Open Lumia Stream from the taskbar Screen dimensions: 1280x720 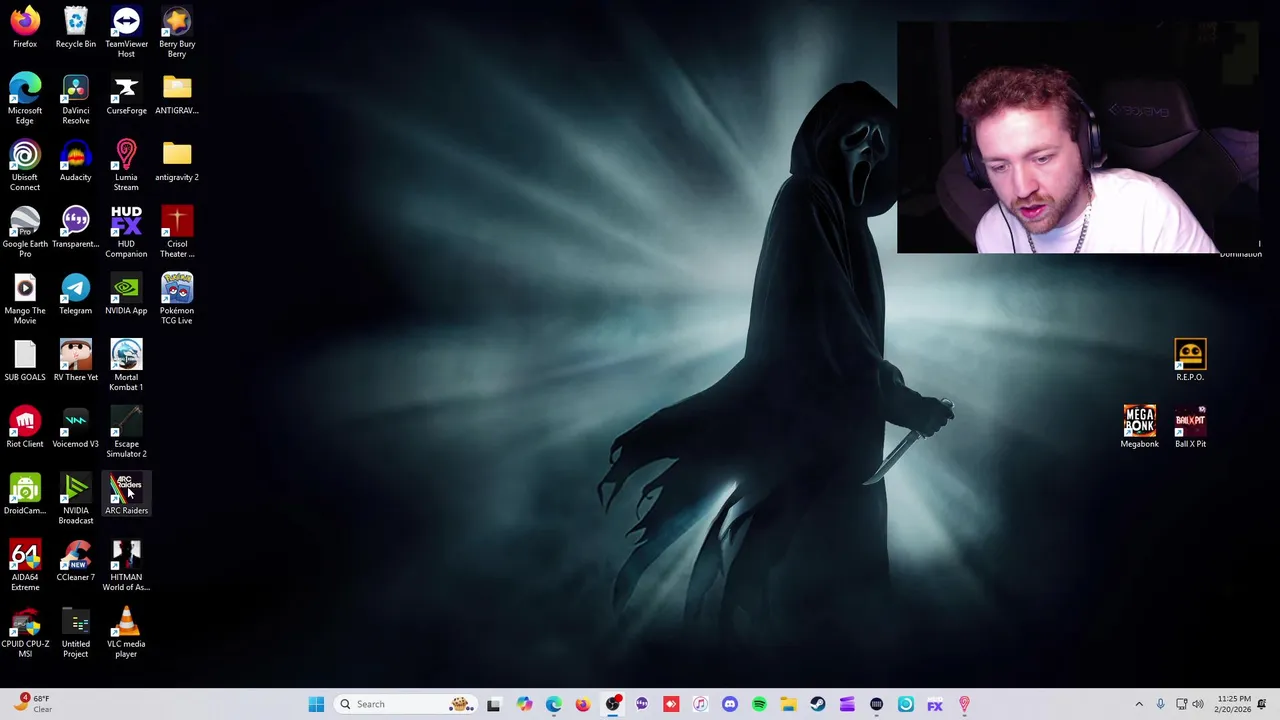(964, 704)
